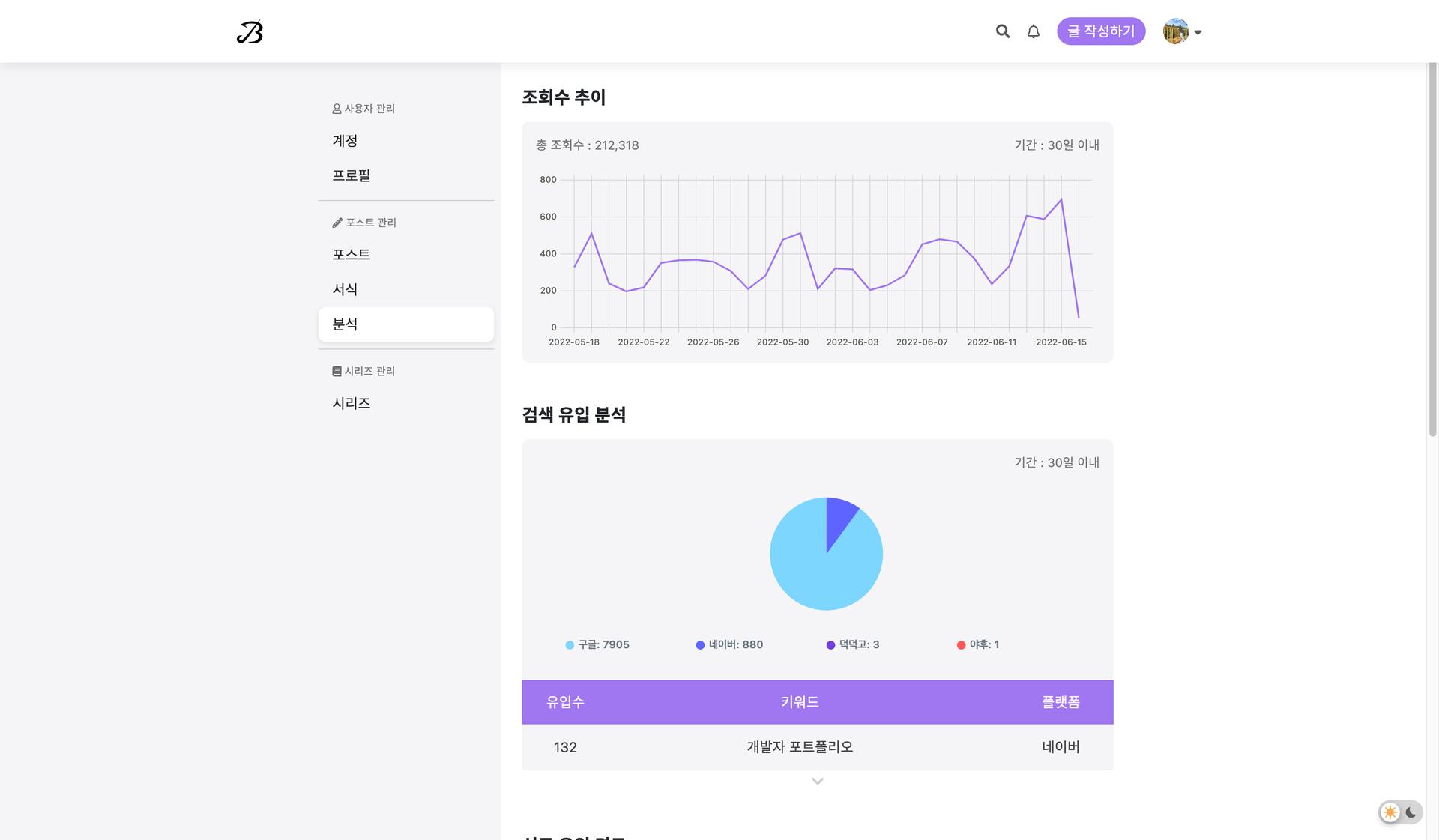Viewport: 1439px width, 840px height.
Task: Click the page vertical scrollbar
Action: [x=1432, y=247]
